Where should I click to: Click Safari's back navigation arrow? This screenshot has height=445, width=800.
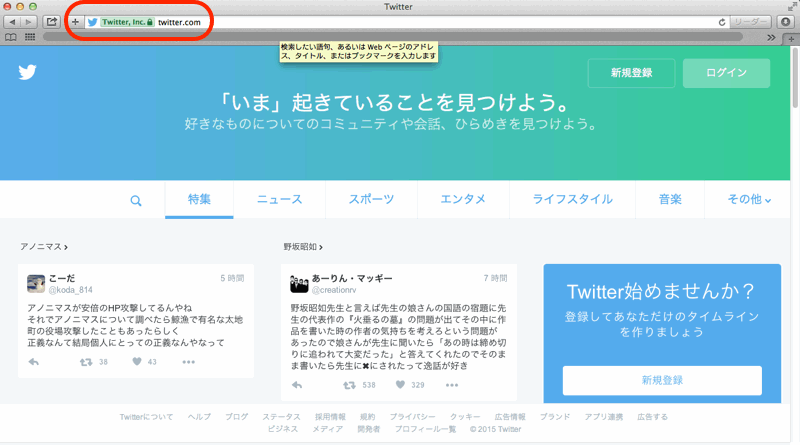pyautogui.click(x=13, y=21)
